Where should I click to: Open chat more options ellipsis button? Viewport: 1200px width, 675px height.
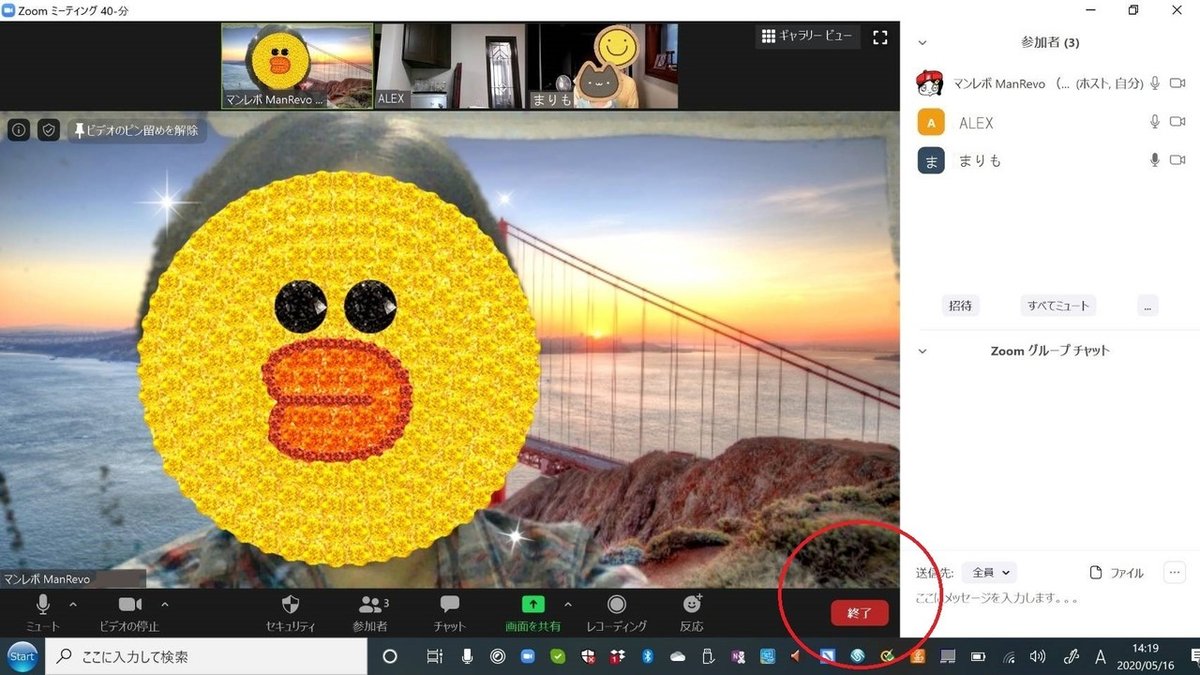(1174, 573)
